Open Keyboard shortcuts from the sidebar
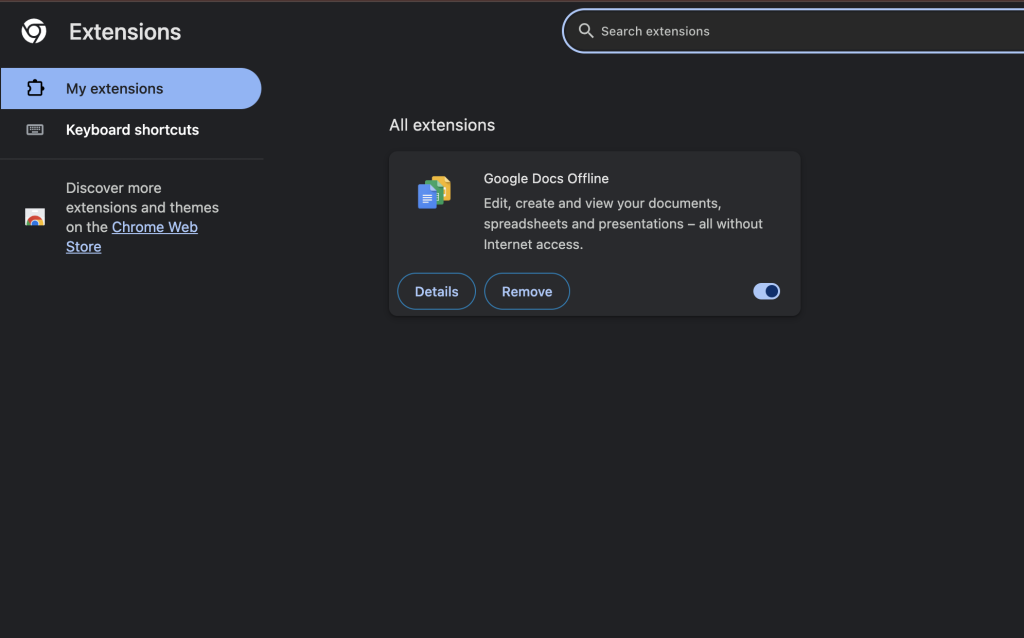Screen dimensions: 1024x638 coord(132,129)
